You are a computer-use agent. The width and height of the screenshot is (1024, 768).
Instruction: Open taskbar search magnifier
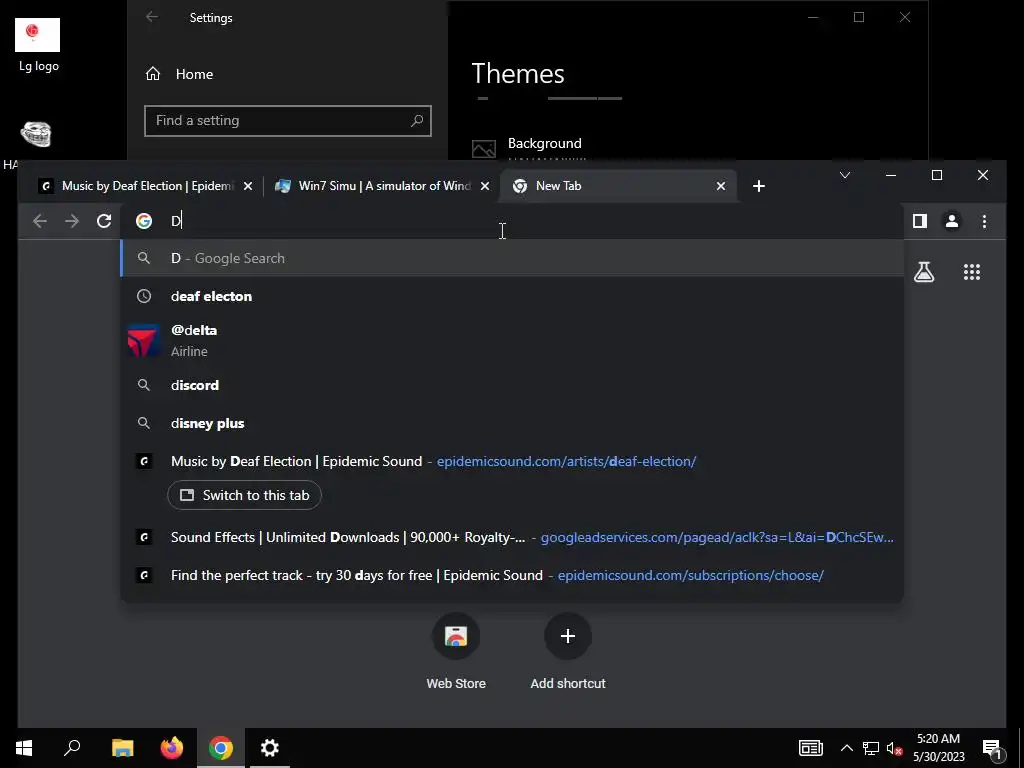(72, 747)
